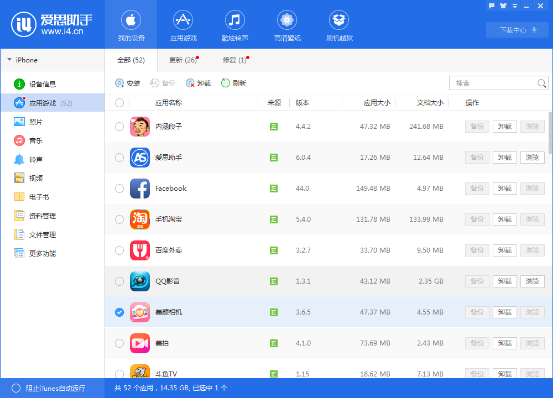This screenshot has height=399, width=553.
Task: Collapse the iPhone device tree arrow
Action: tap(9, 60)
